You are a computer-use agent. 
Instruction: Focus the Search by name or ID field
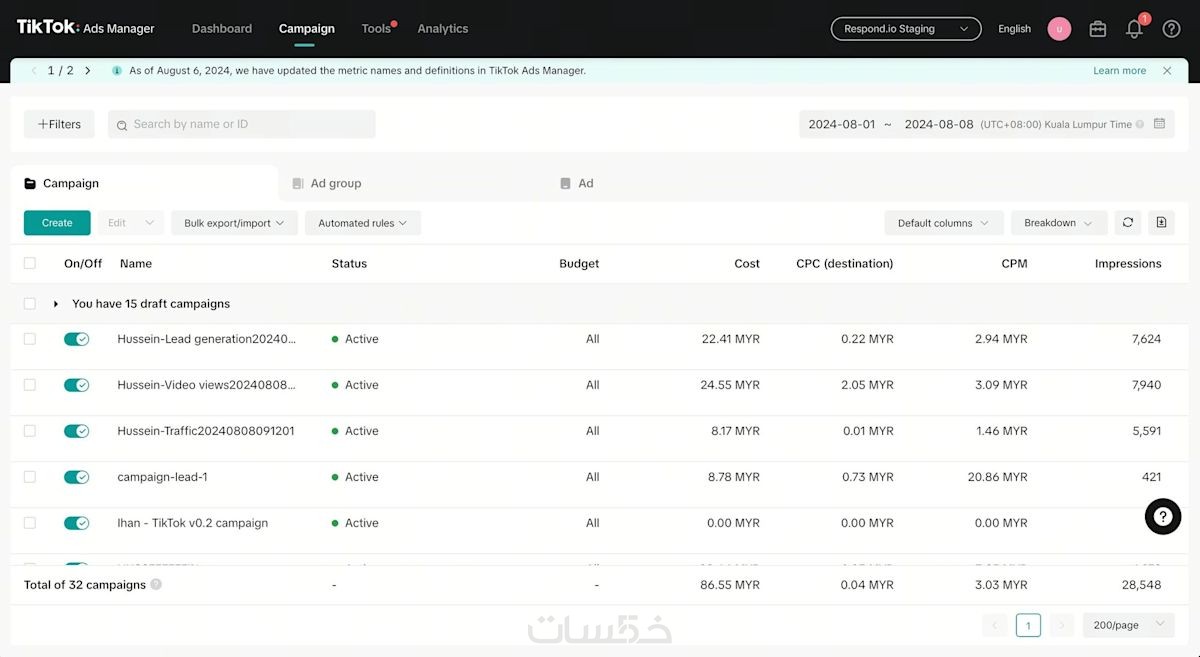point(242,124)
